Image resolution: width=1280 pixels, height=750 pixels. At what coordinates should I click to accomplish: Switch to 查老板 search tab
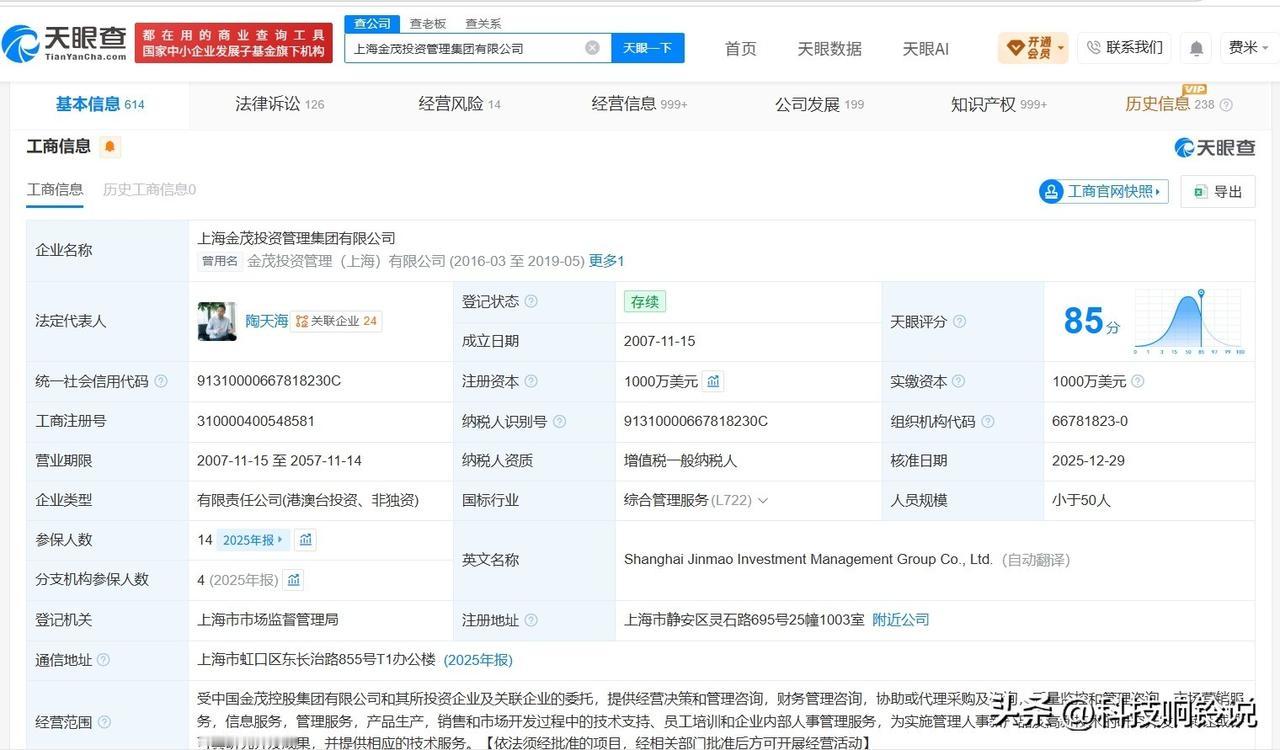(x=428, y=23)
